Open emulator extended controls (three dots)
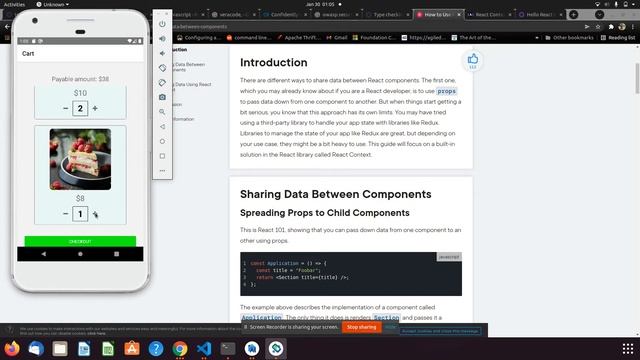This screenshot has width=640, height=360. pyautogui.click(x=162, y=171)
